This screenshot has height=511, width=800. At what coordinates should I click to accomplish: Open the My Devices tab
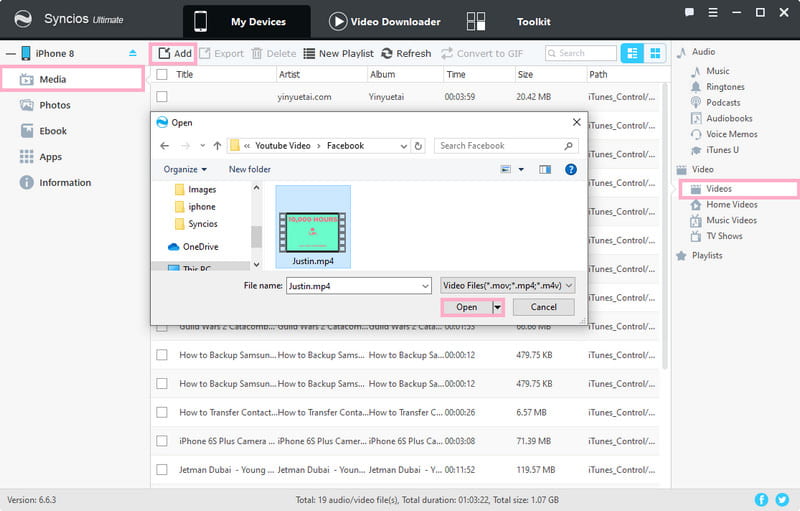pyautogui.click(x=246, y=21)
